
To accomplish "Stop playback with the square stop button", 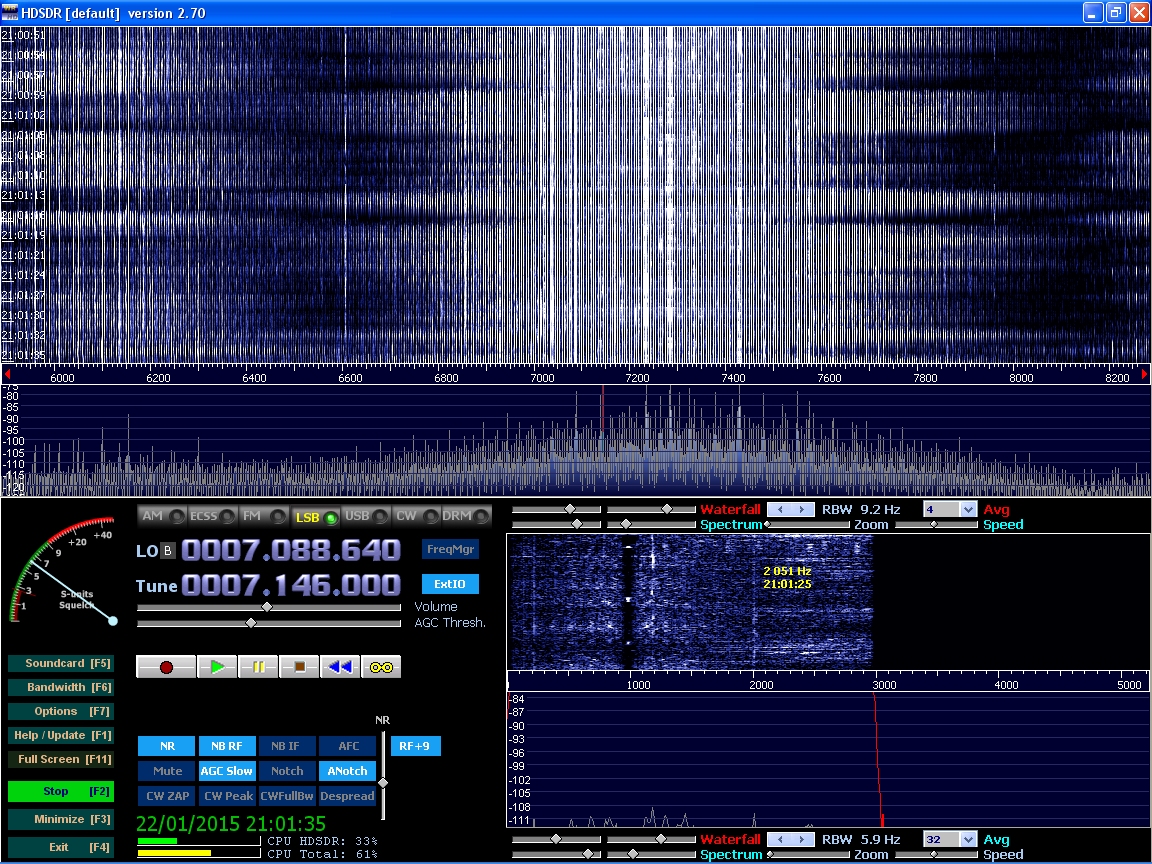I will coord(299,667).
